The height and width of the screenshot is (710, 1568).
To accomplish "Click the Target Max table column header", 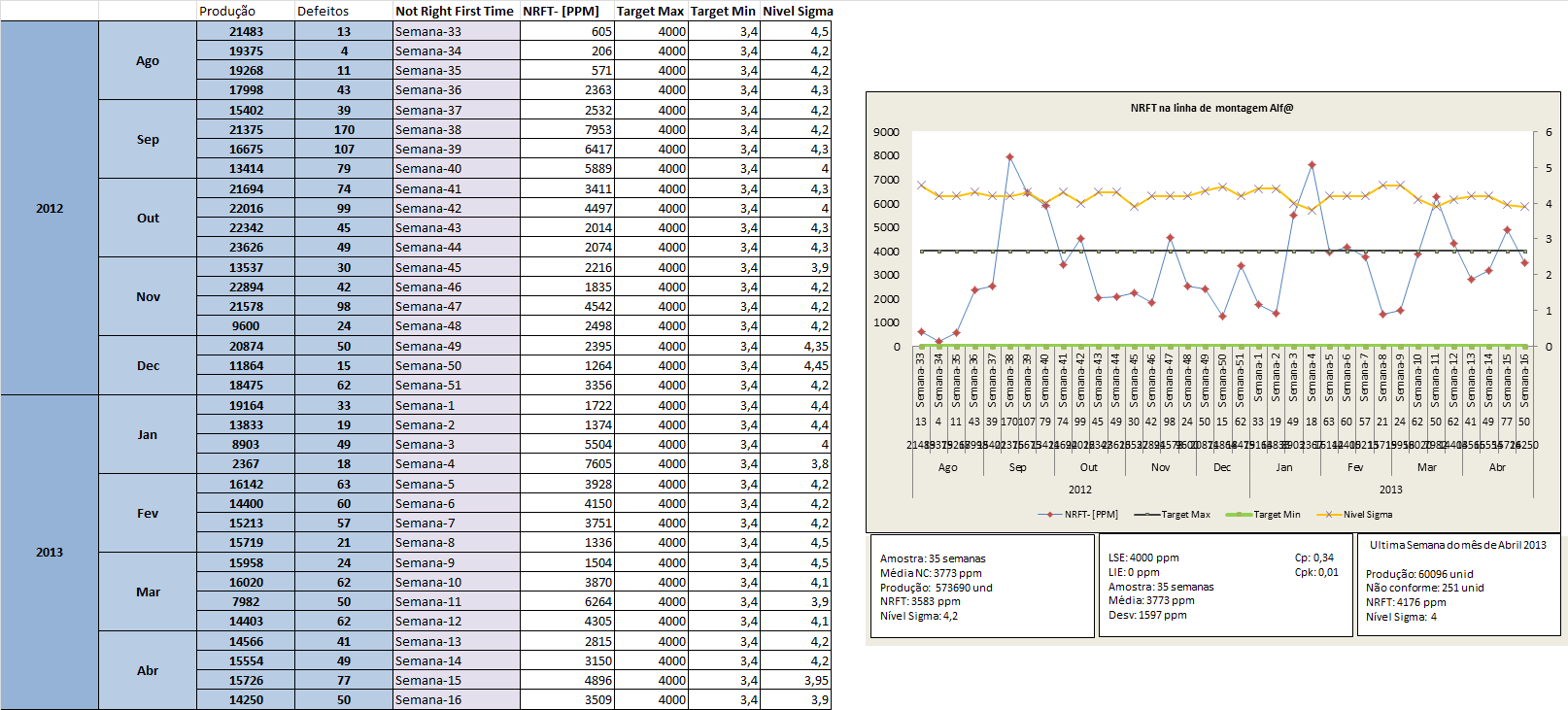I will click(x=650, y=11).
